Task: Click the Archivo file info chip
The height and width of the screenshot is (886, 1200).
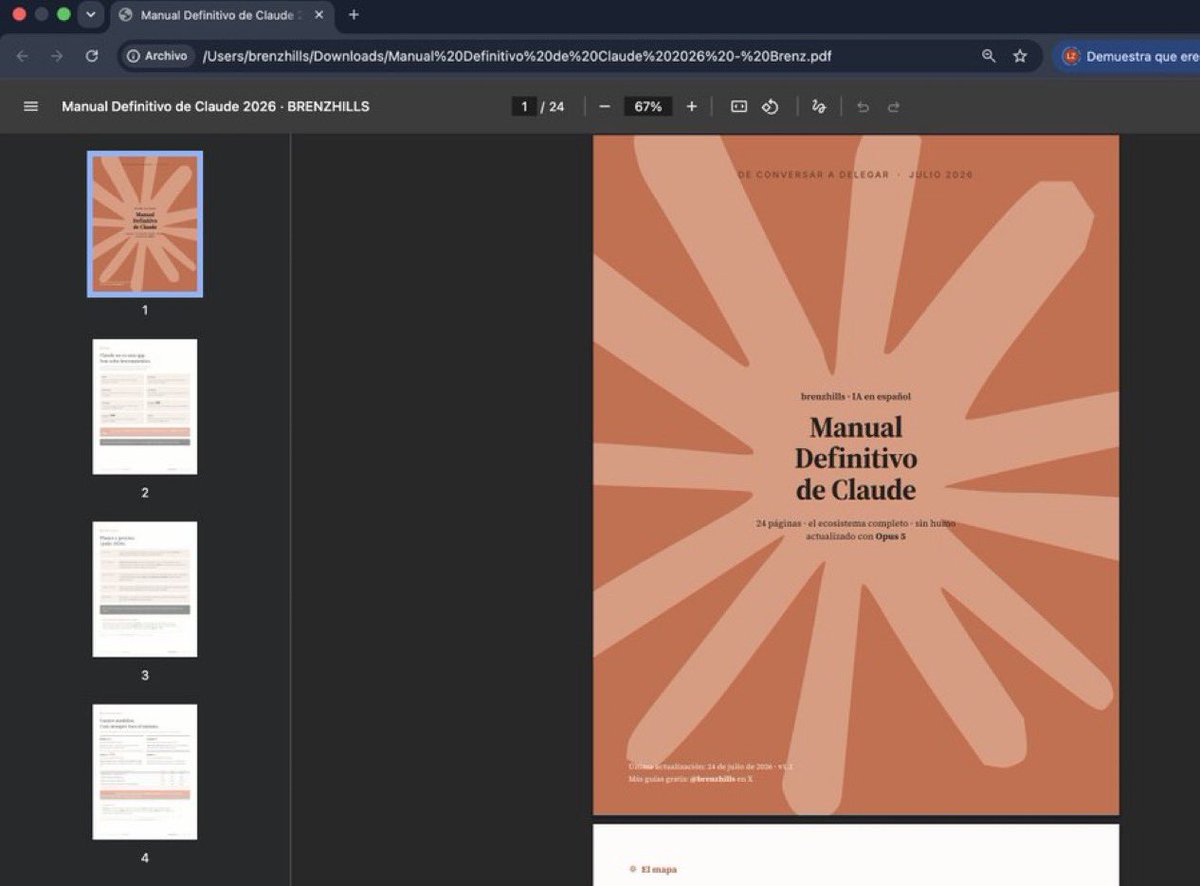Action: coord(157,56)
